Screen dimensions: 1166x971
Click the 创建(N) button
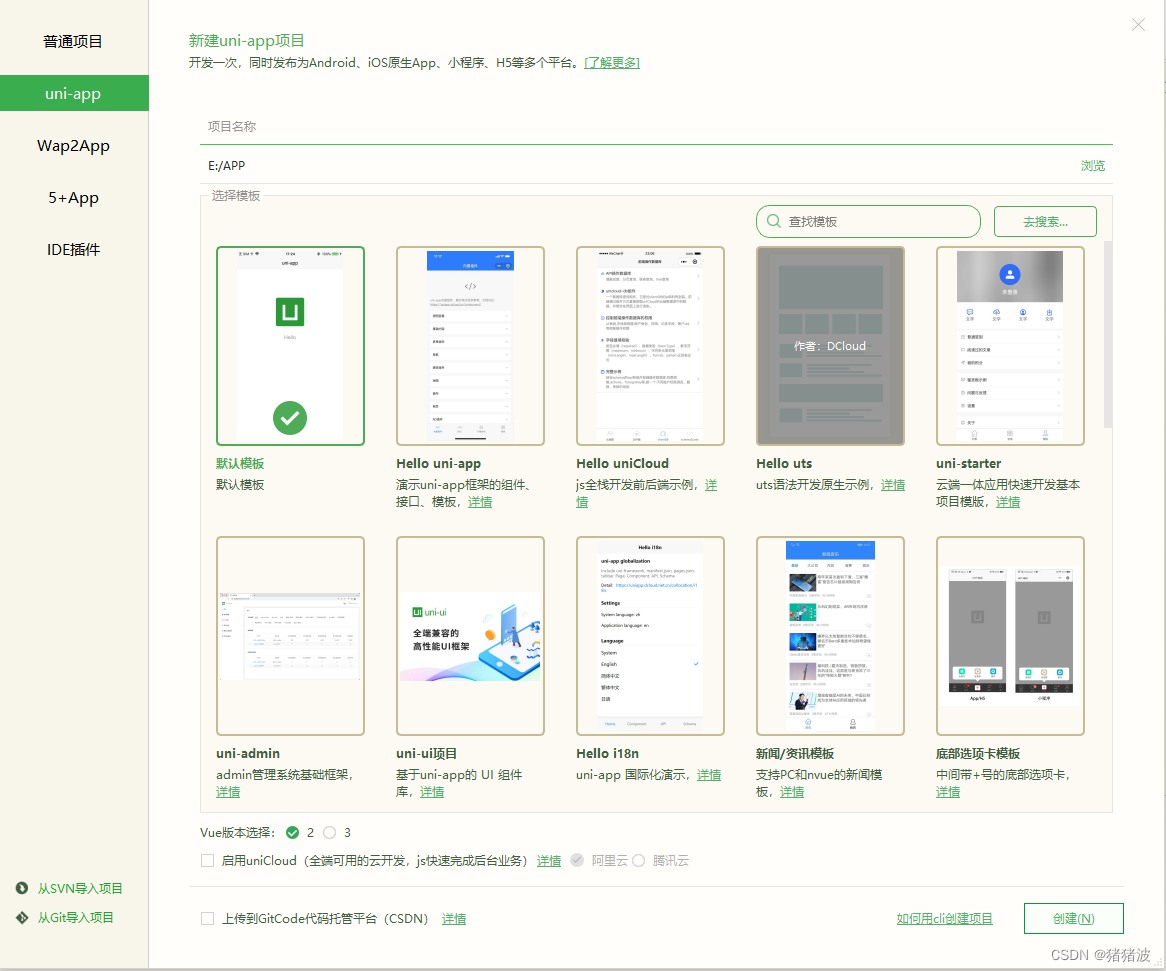click(1073, 918)
